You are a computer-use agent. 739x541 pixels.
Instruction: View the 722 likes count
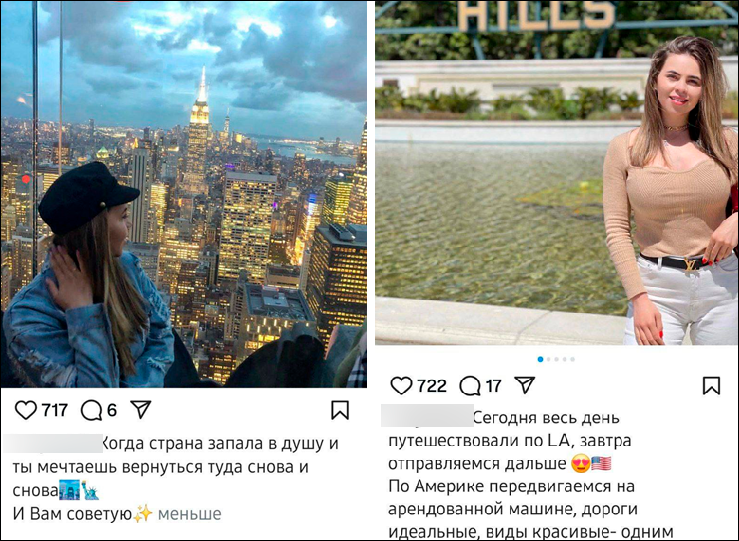[x=432, y=386]
